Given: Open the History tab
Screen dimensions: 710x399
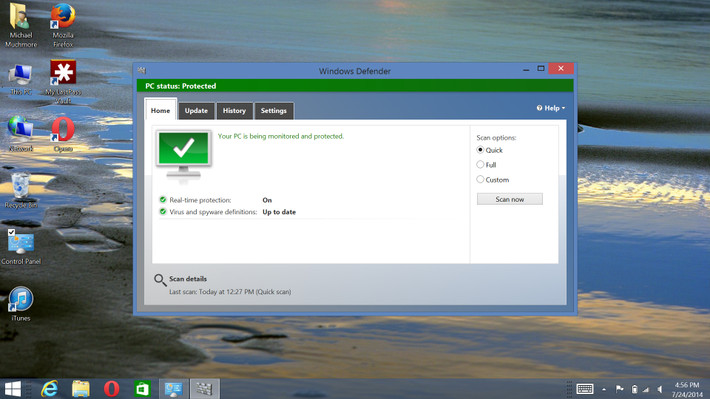Looking at the screenshot, I should (x=234, y=111).
